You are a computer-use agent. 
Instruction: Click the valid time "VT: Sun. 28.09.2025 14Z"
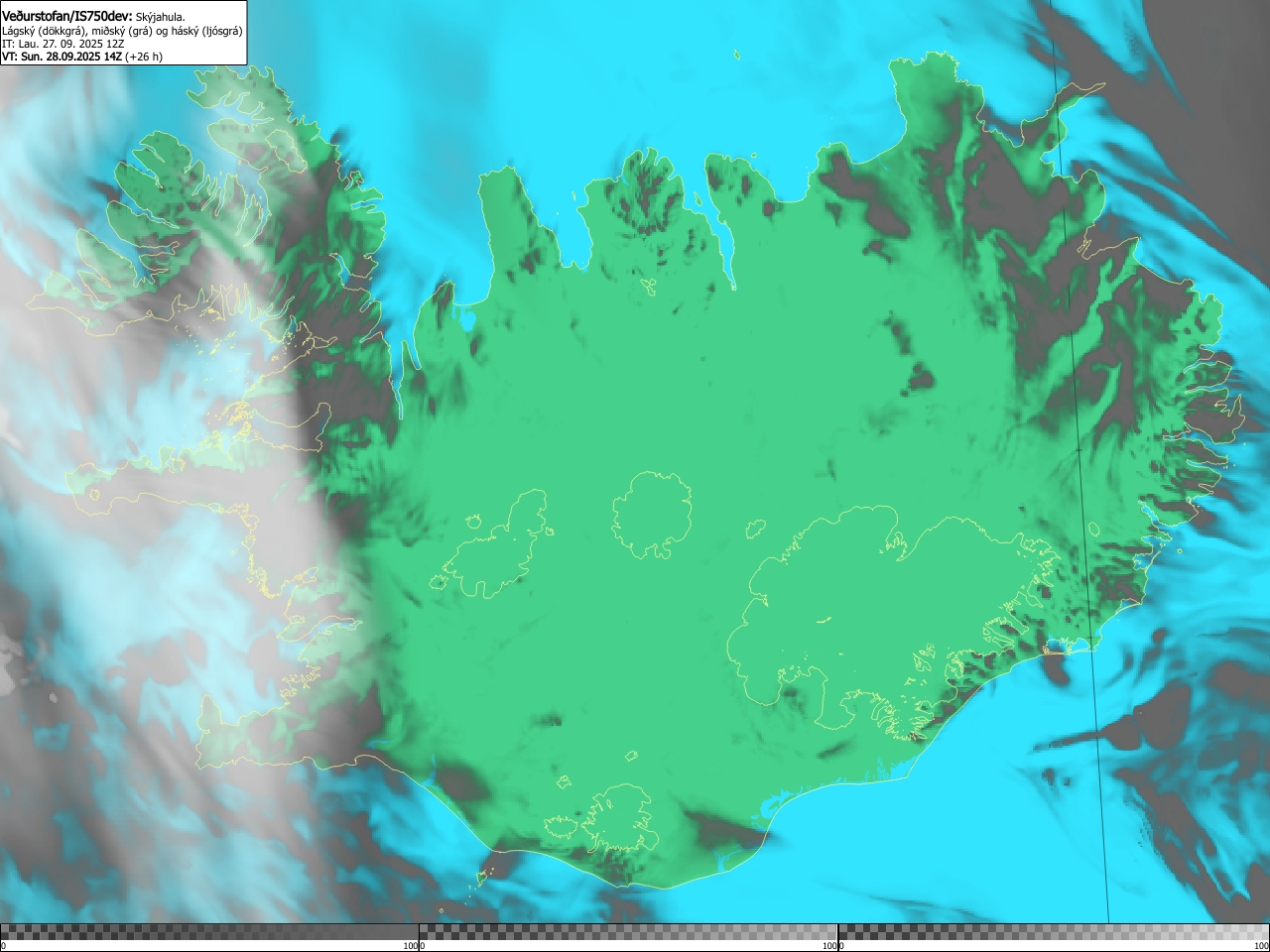(62, 57)
